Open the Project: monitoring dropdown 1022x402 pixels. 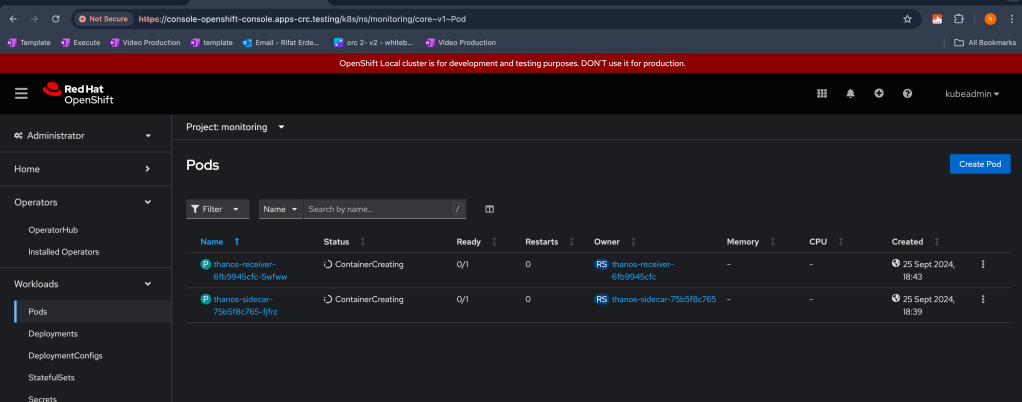click(x=235, y=127)
